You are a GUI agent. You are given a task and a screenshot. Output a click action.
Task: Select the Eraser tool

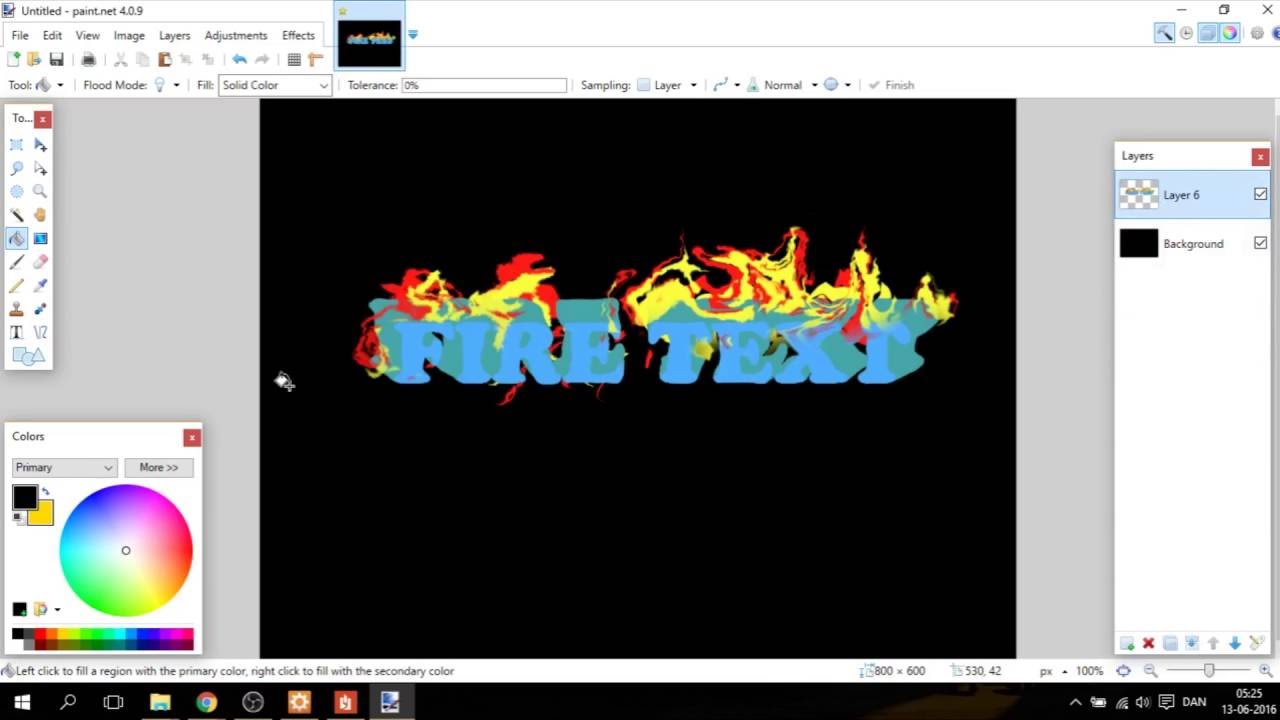coord(40,262)
